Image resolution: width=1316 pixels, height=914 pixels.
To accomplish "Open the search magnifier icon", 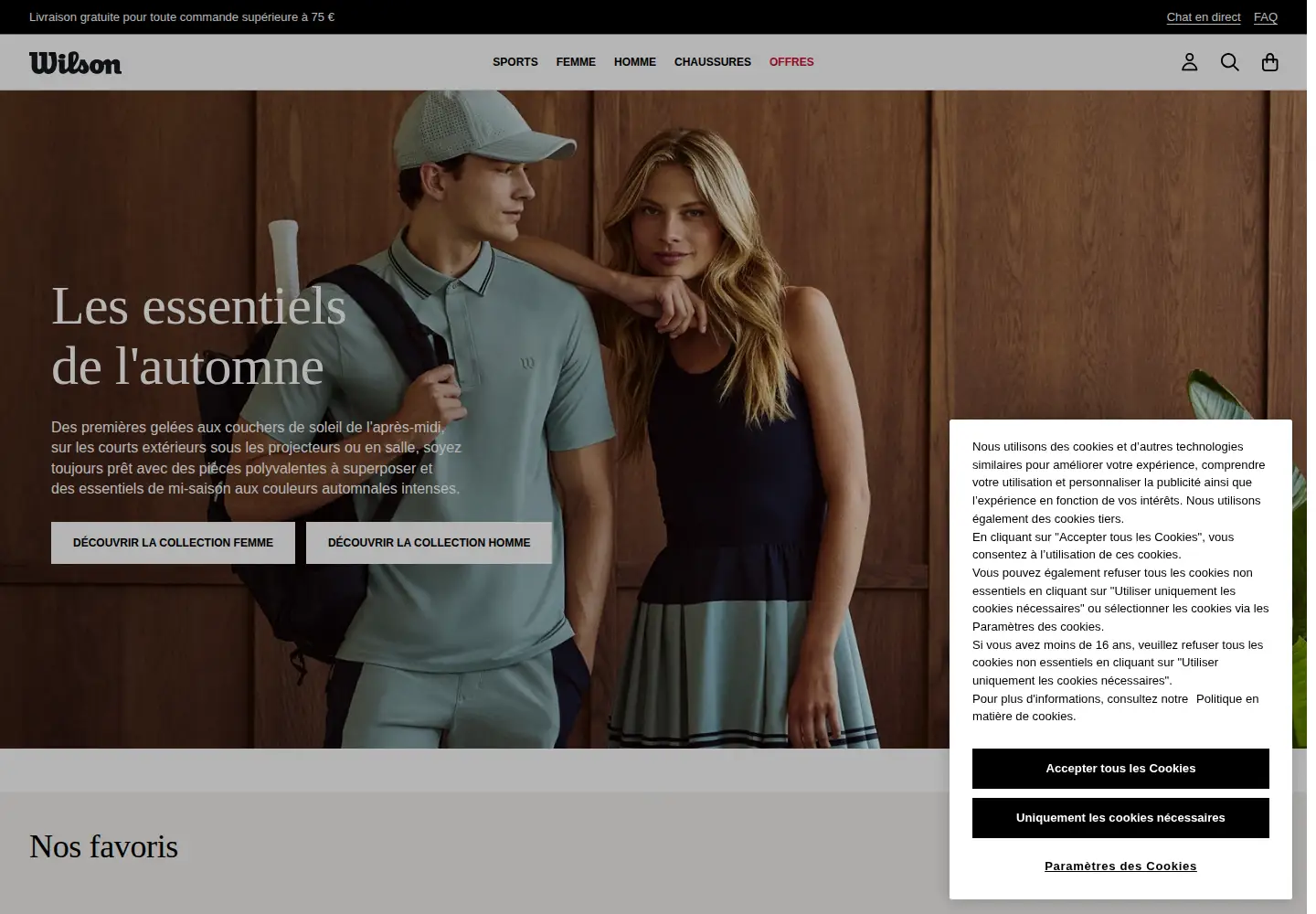I will pyautogui.click(x=1229, y=62).
